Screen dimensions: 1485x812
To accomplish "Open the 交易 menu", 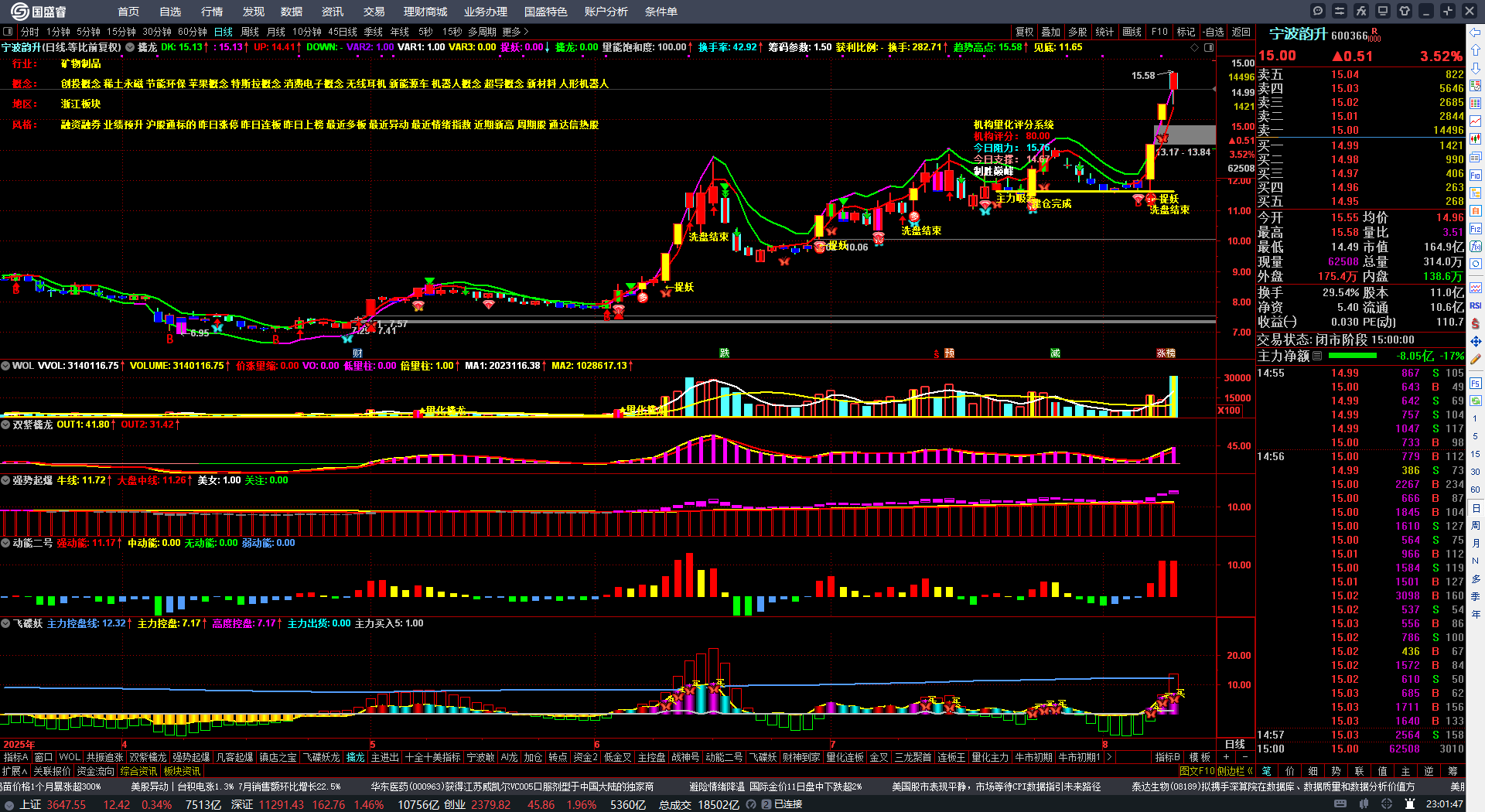I will click(374, 12).
